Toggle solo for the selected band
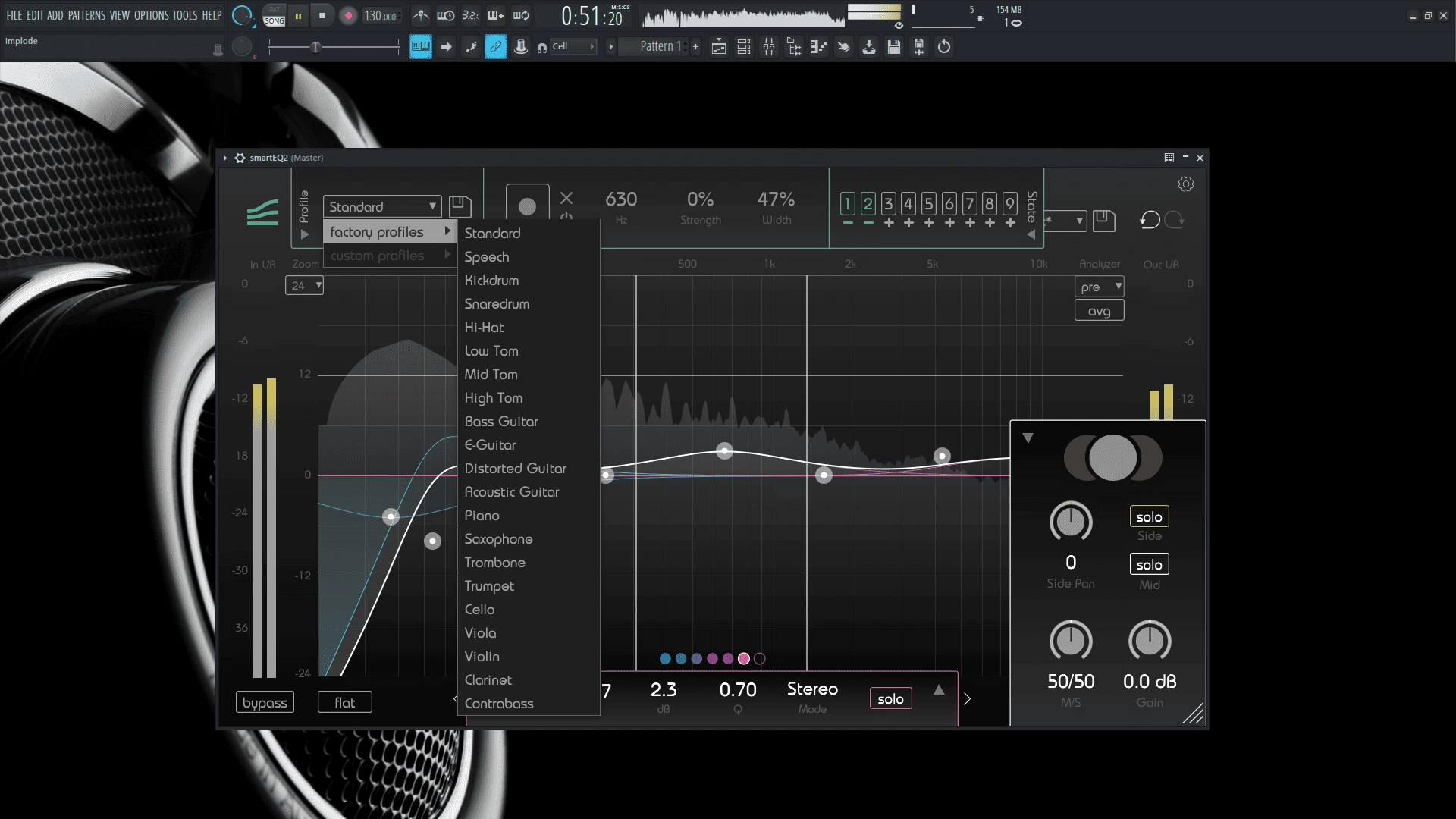 (x=890, y=698)
